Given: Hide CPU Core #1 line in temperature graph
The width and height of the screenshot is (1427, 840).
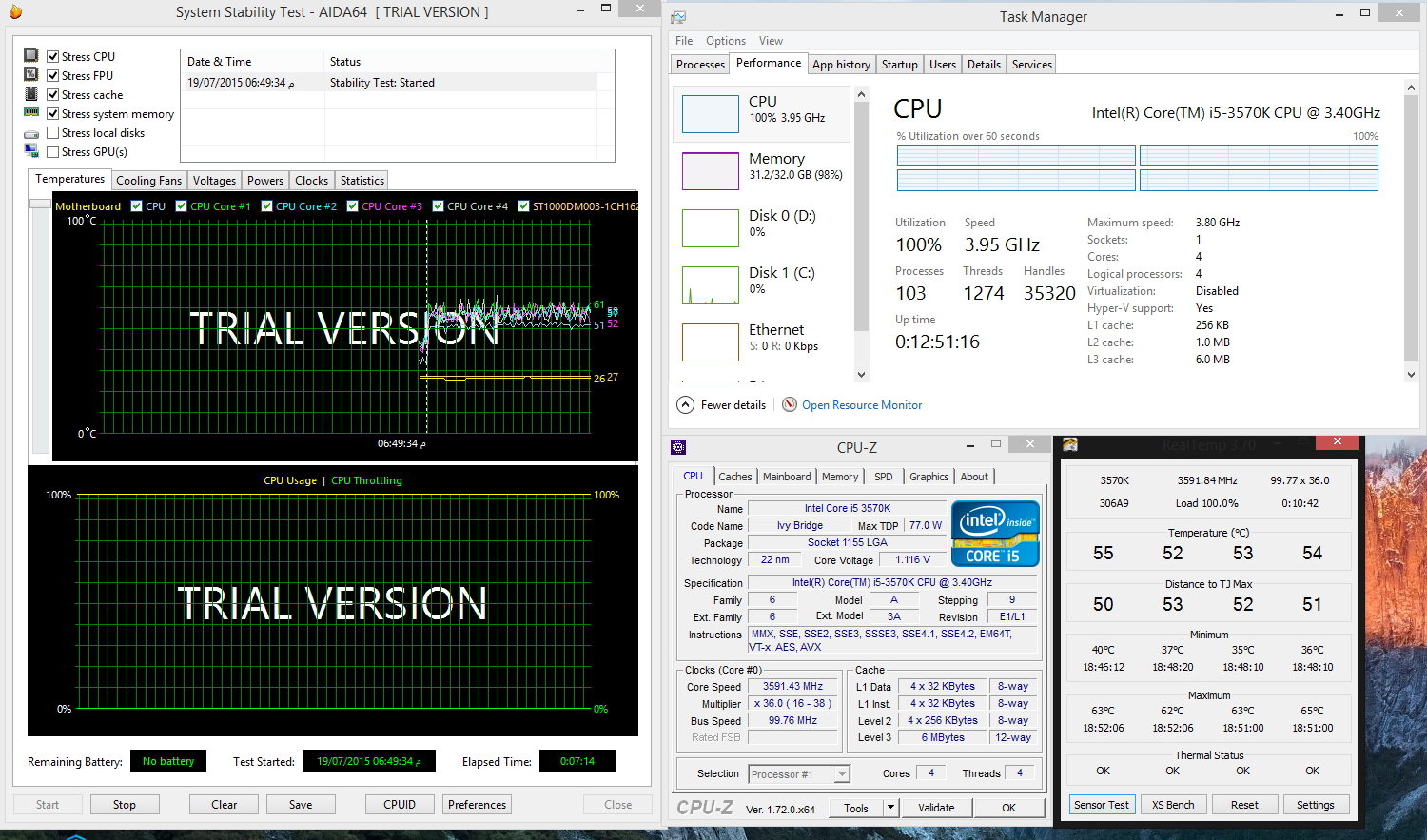Looking at the screenshot, I should coord(181,205).
